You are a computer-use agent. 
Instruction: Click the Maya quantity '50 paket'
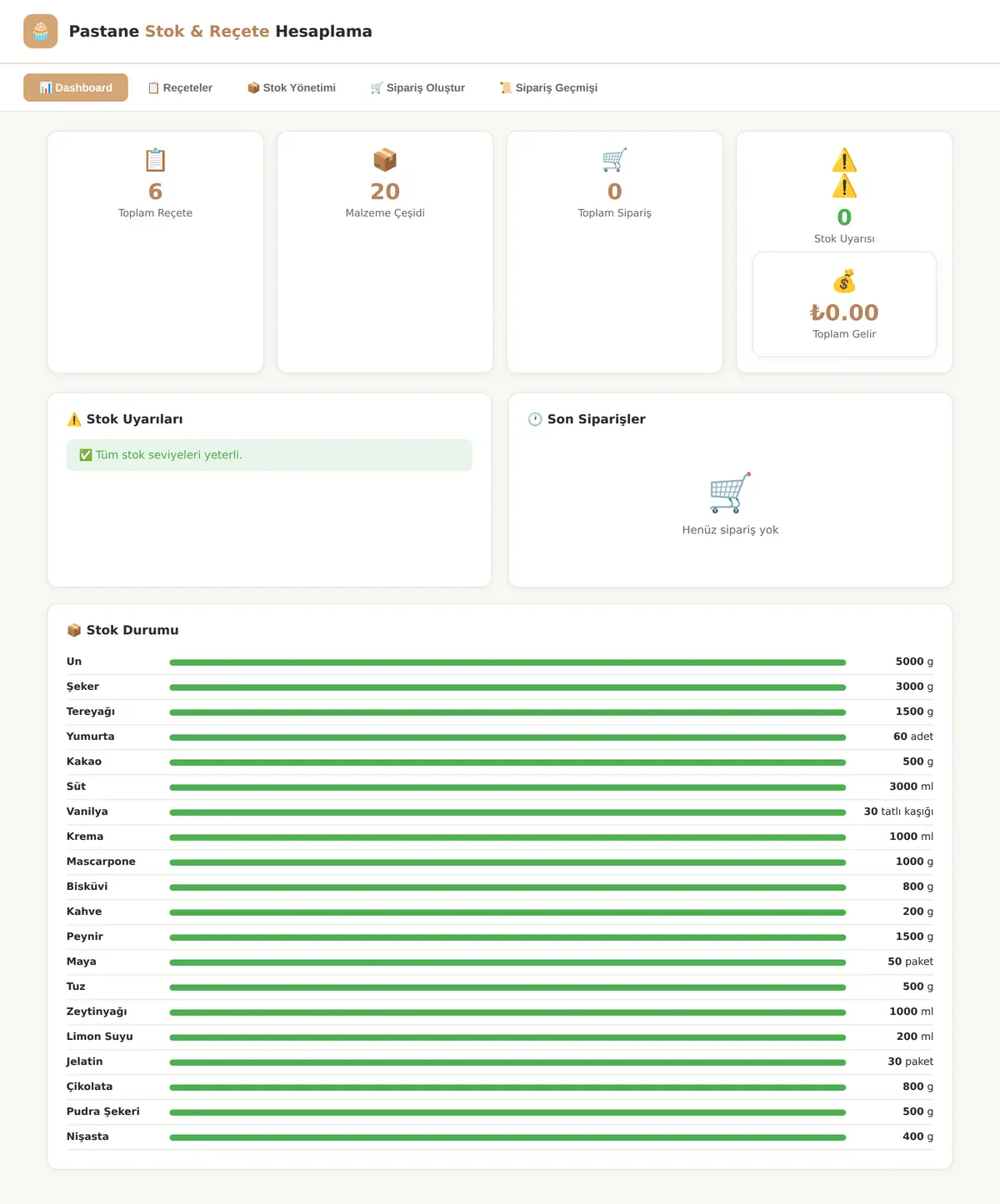910,962
